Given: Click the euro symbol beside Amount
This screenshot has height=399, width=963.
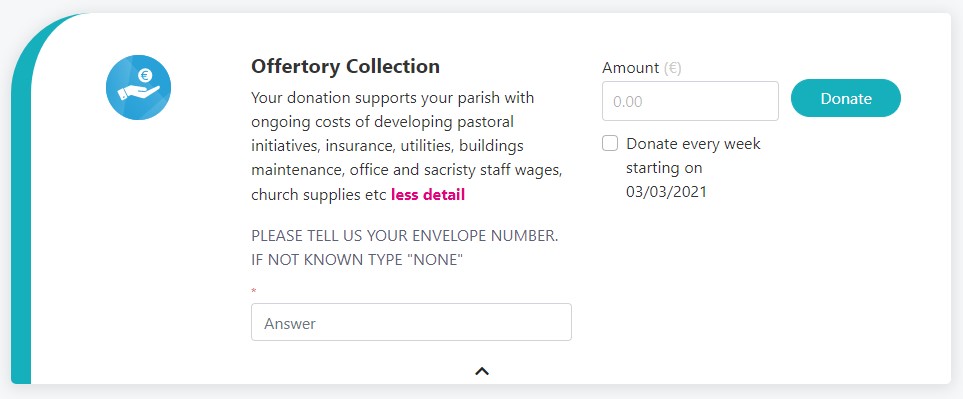Looking at the screenshot, I should [673, 68].
